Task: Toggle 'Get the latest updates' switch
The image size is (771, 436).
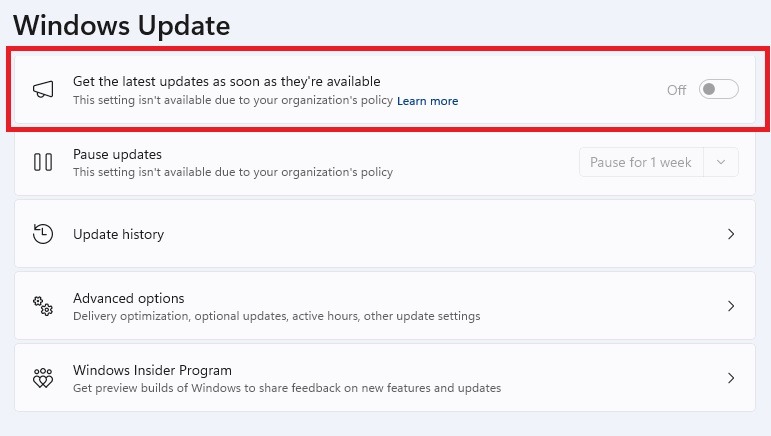Action: [718, 89]
